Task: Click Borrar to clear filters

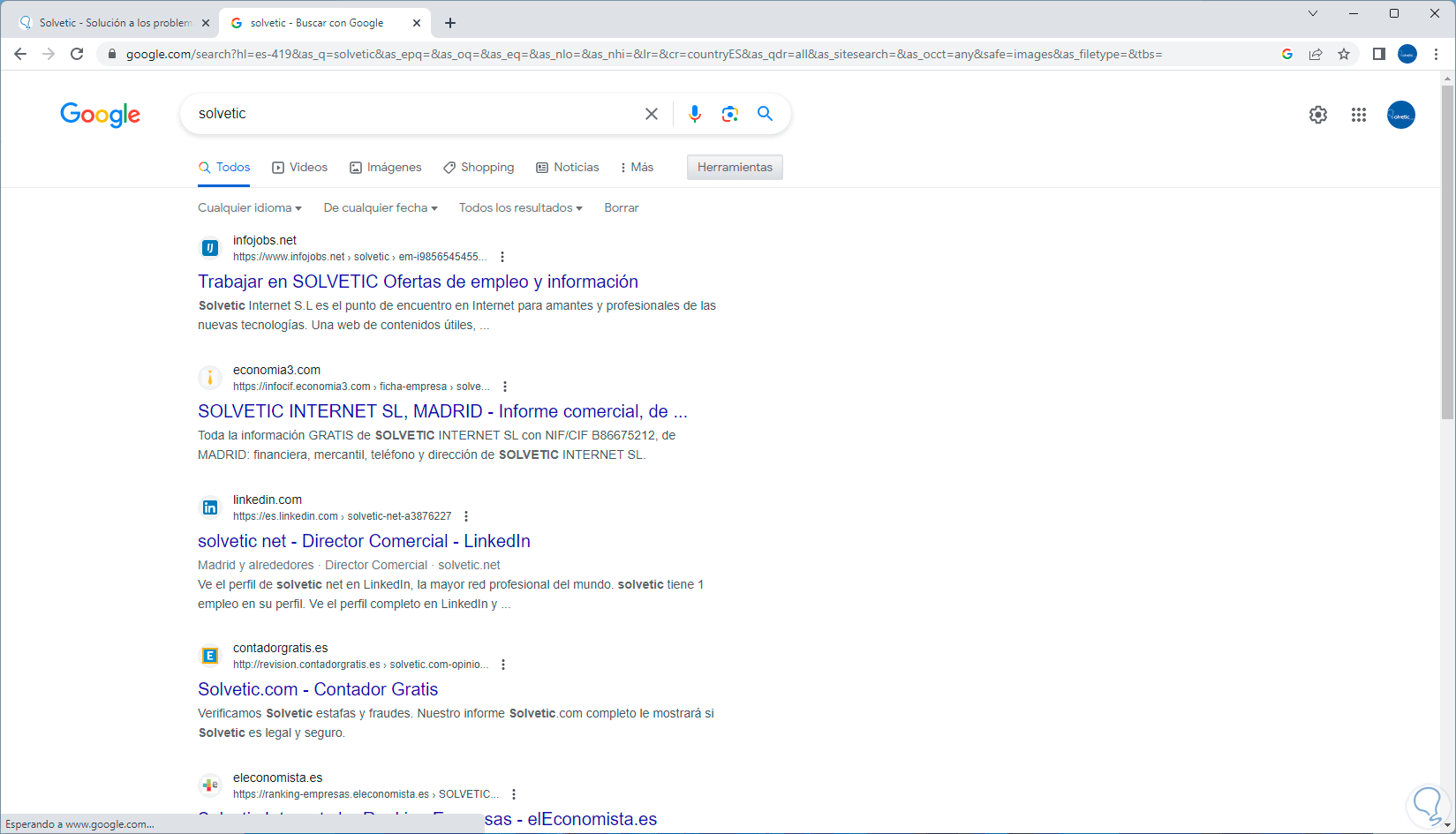Action: 622,208
